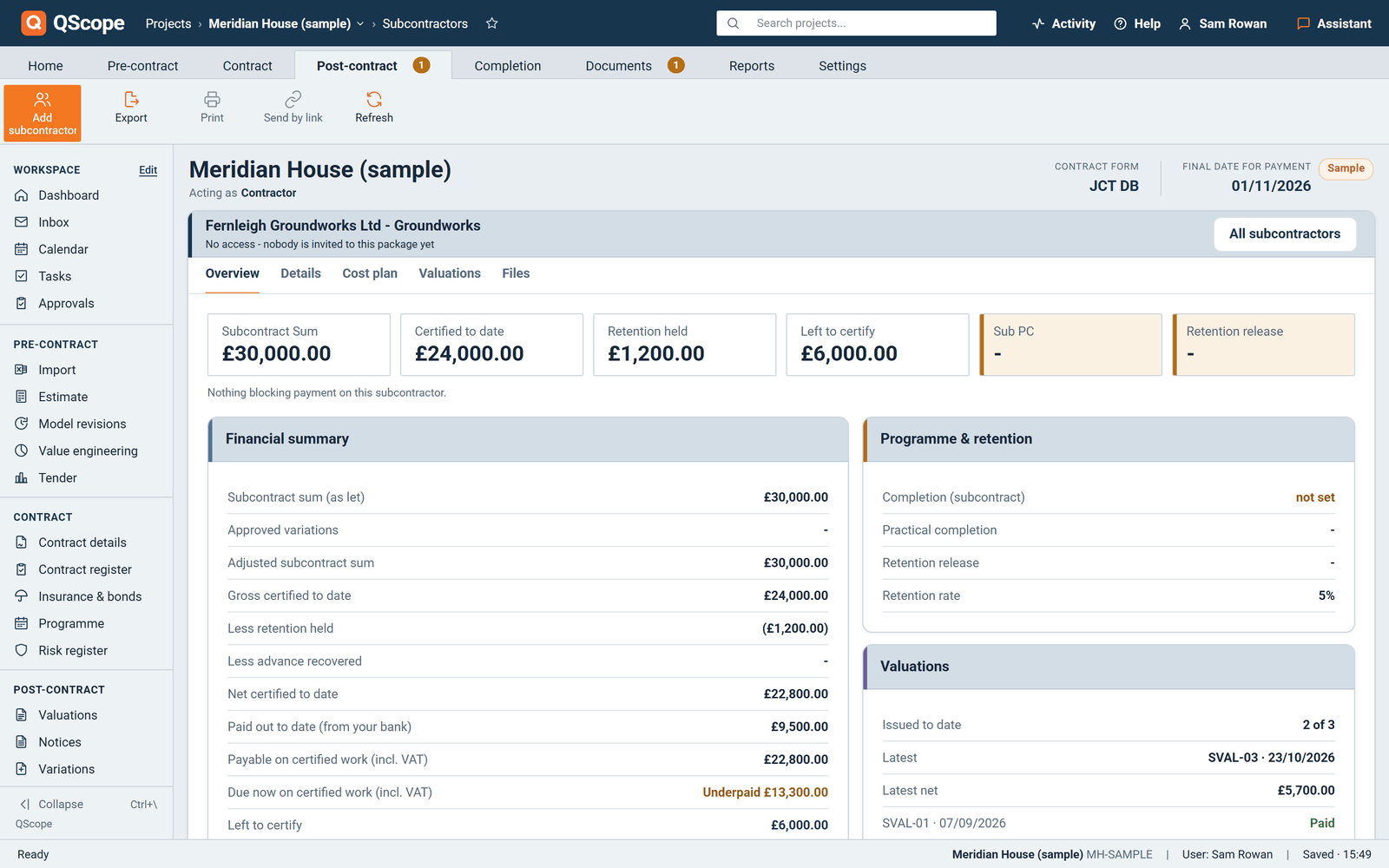Screen dimensions: 1389x868
Task: Switch to the Documents tab
Action: click(x=635, y=66)
